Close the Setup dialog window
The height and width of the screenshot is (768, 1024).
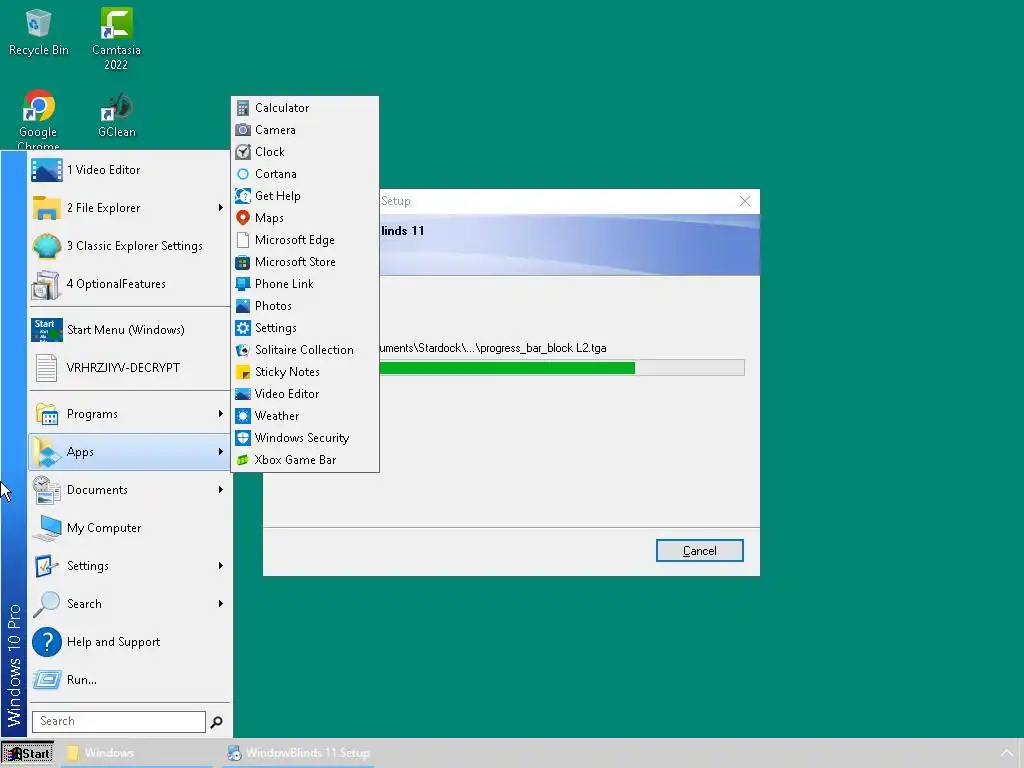click(744, 201)
